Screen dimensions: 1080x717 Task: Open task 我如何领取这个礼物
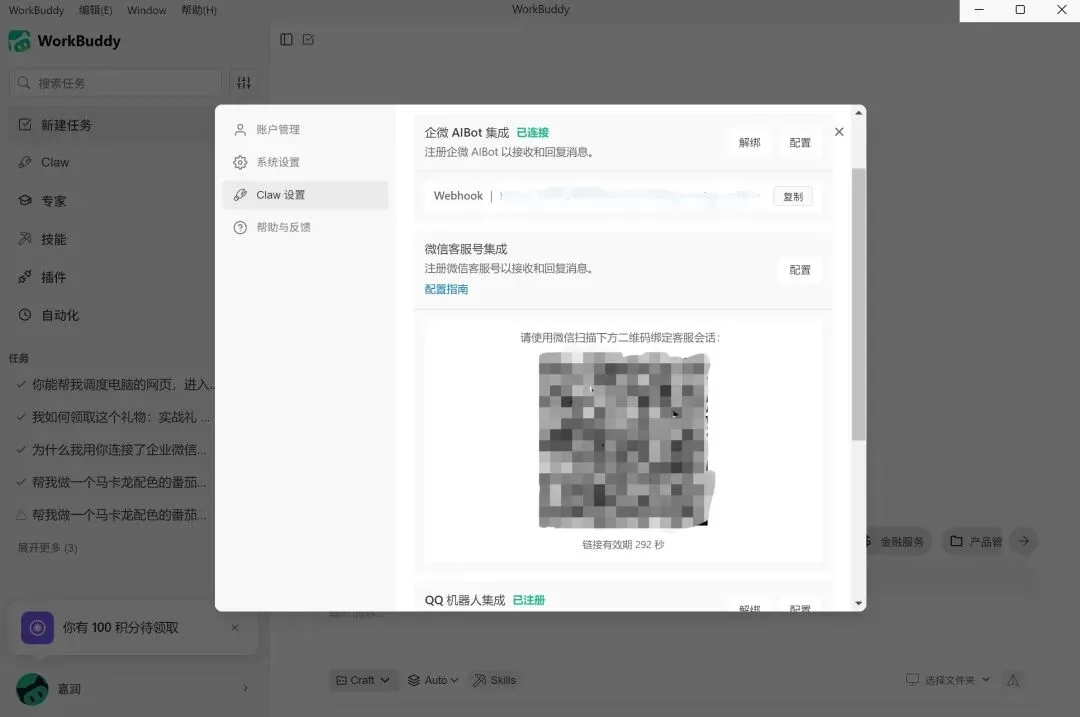(x=116, y=417)
